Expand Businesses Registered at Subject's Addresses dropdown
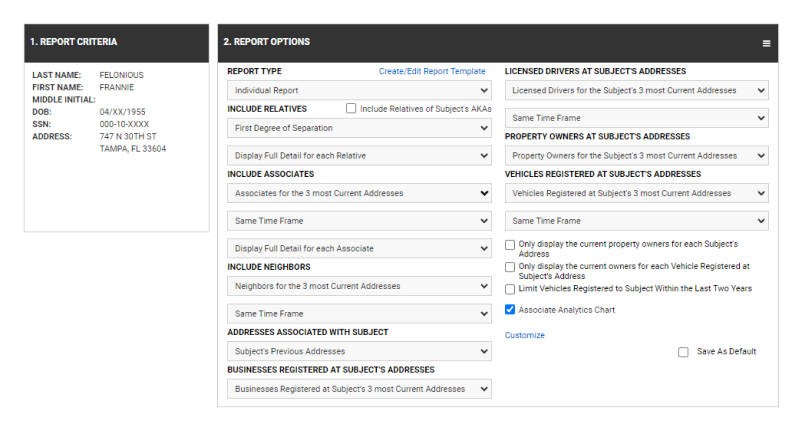Viewport: 792px width, 446px height. pyautogui.click(x=359, y=389)
